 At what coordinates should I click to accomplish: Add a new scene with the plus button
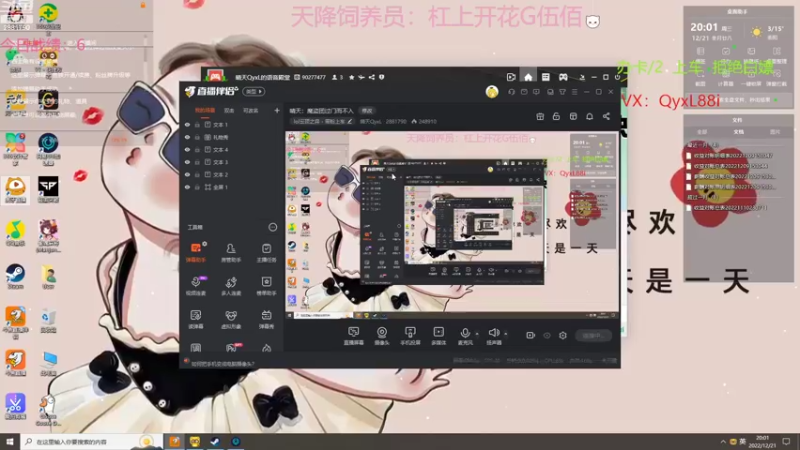click(x=277, y=111)
